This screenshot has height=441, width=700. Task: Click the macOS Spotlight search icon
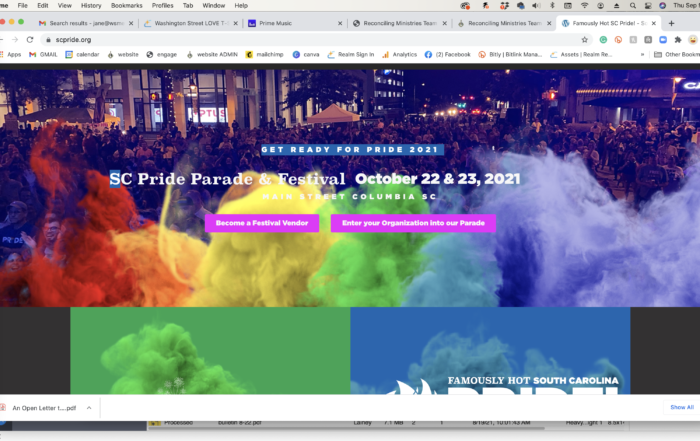633,6
